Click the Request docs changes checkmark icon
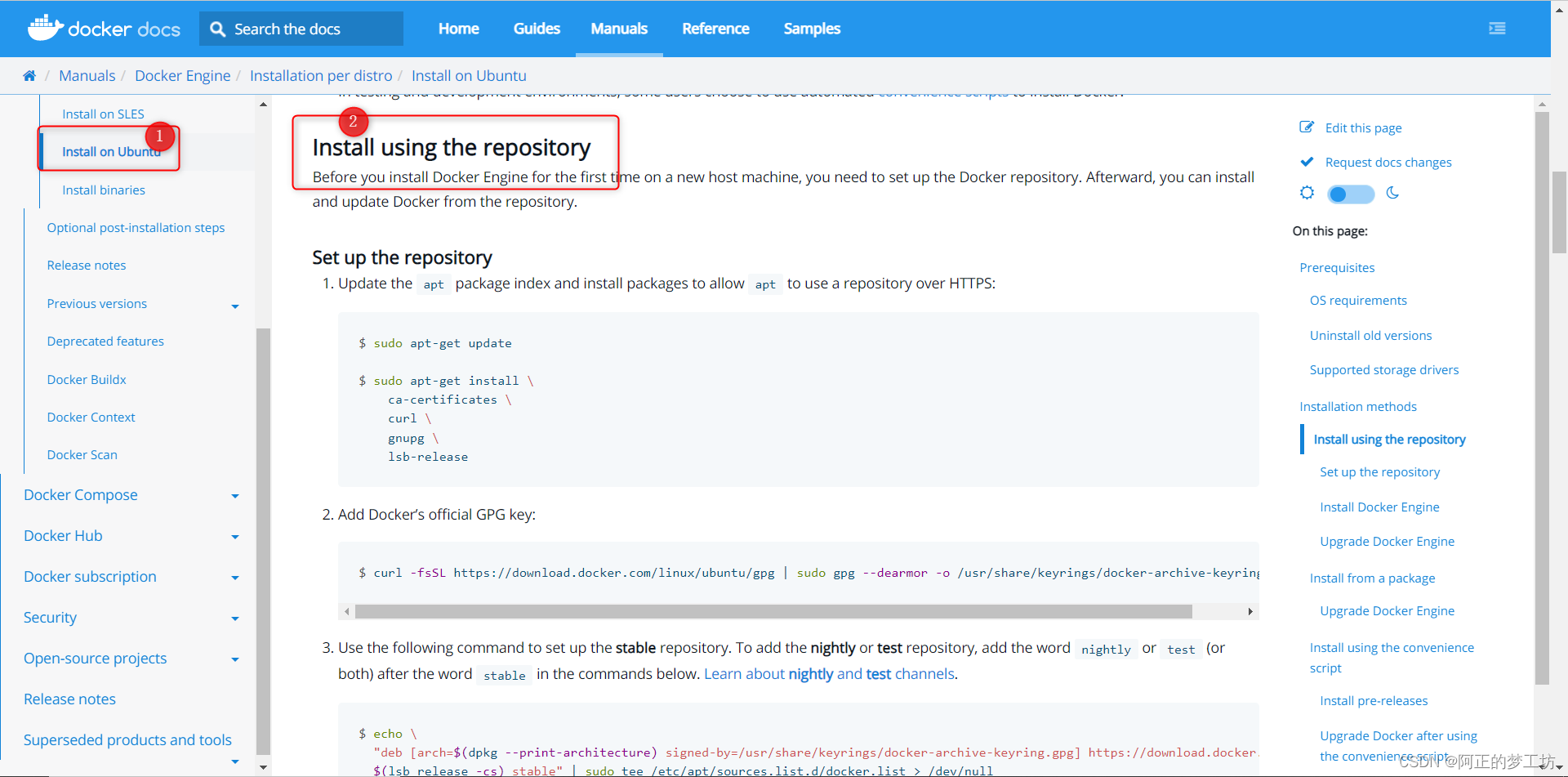 (1307, 162)
